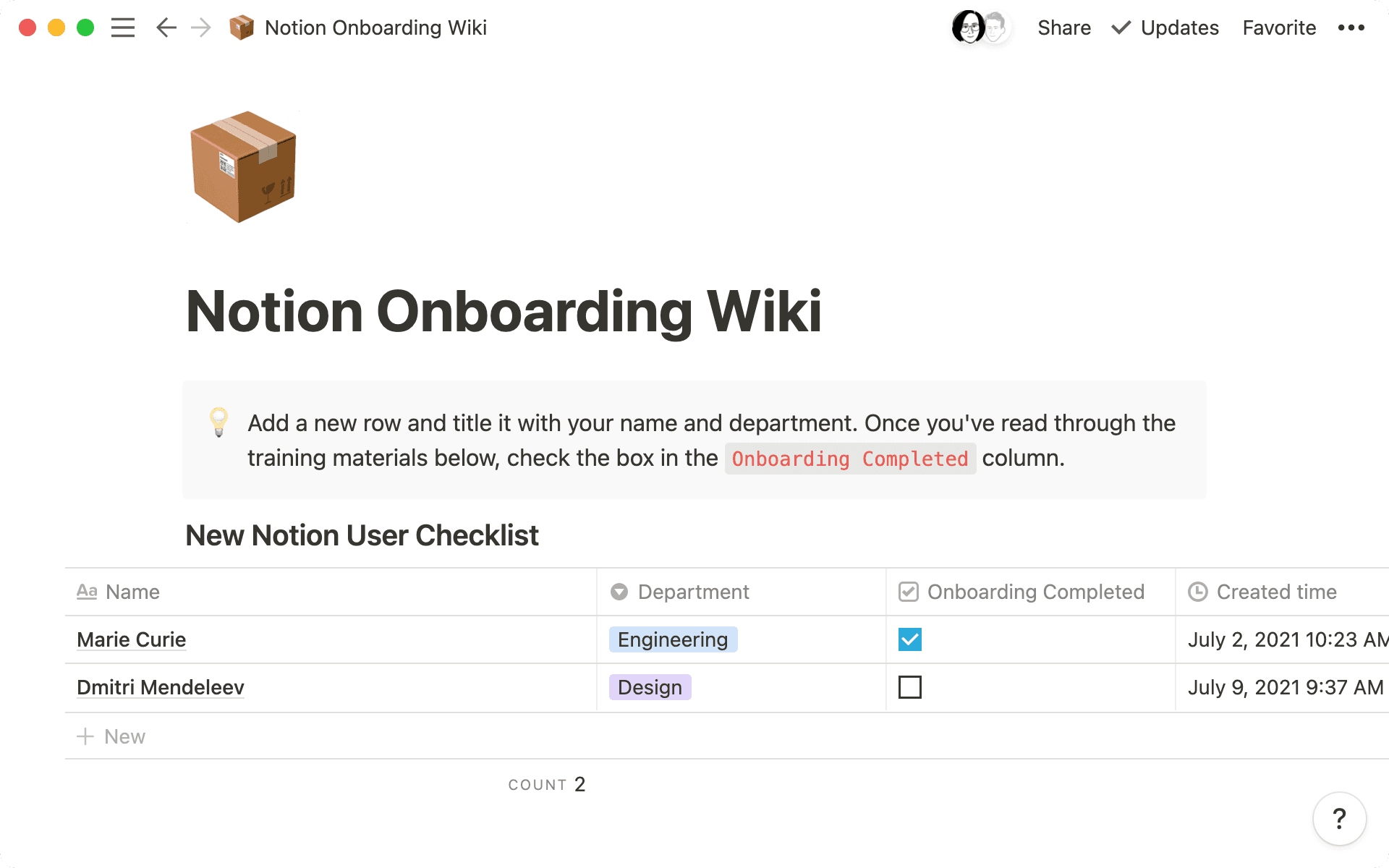The width and height of the screenshot is (1389, 868).
Task: Go back with the left arrow
Action: (x=166, y=28)
